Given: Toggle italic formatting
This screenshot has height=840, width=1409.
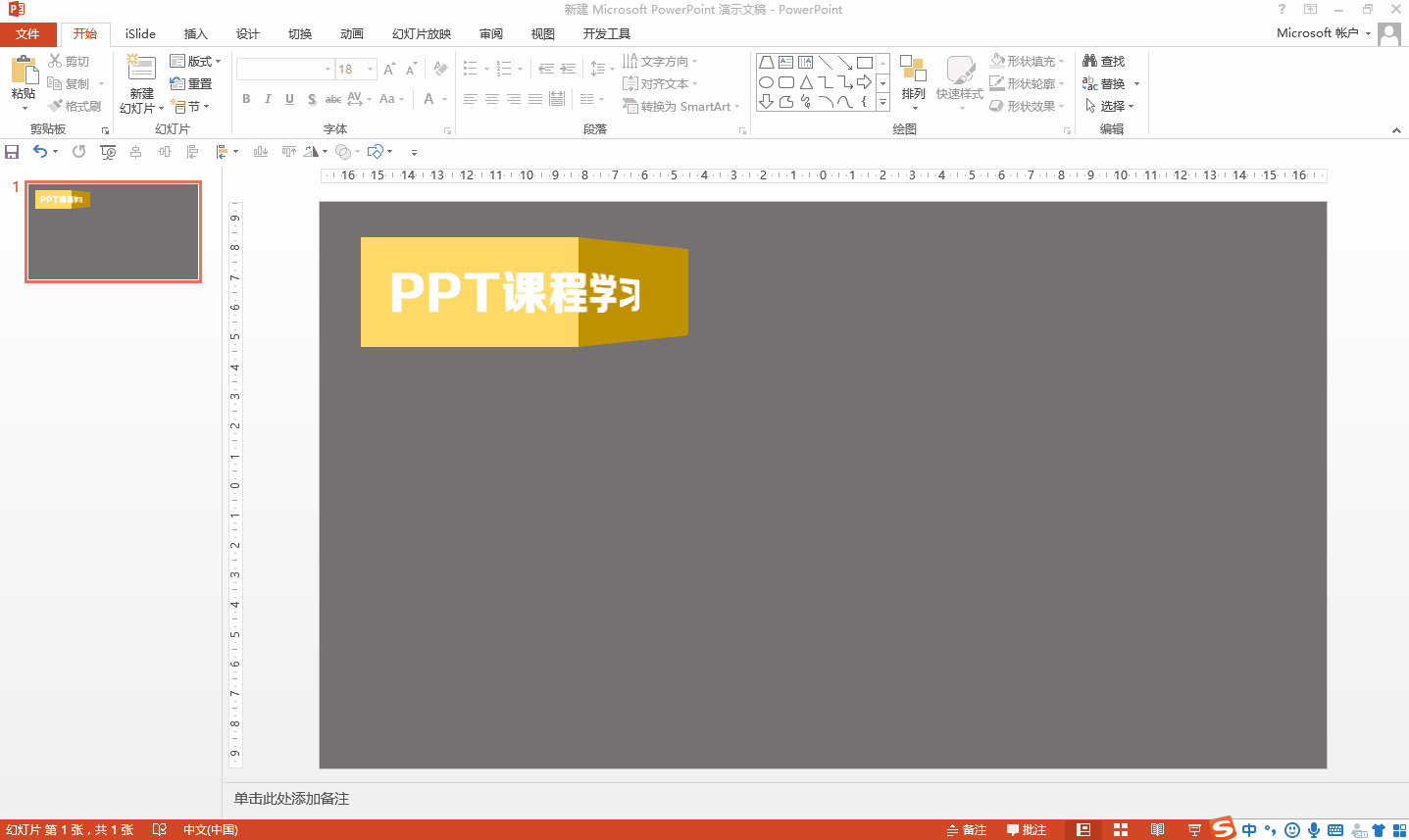Looking at the screenshot, I should 268,99.
